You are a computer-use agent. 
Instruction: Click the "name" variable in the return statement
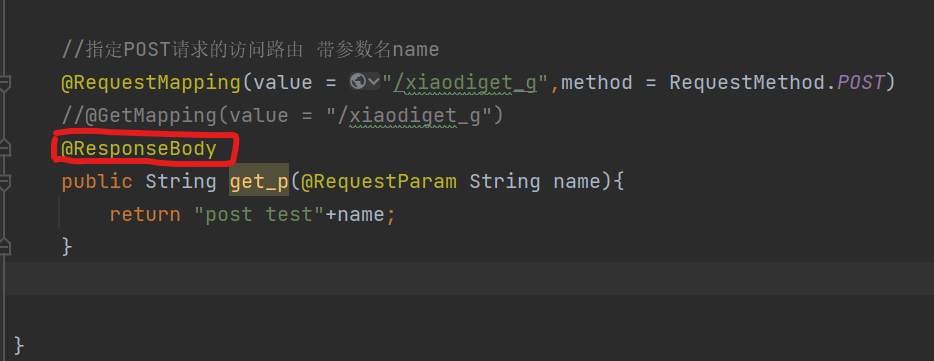click(361, 214)
